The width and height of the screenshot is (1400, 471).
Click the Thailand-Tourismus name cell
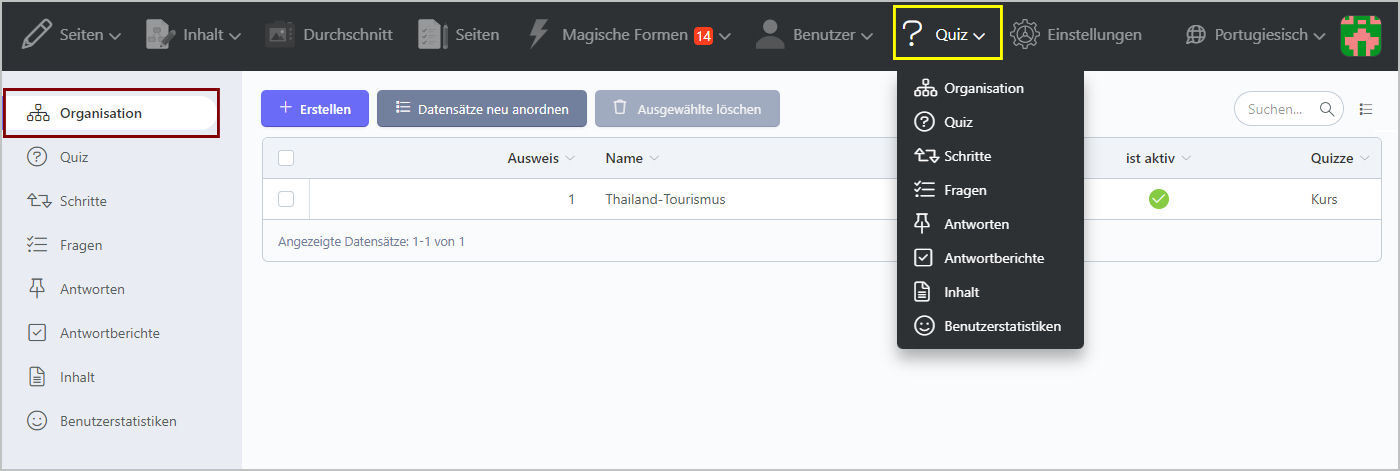[x=665, y=199]
